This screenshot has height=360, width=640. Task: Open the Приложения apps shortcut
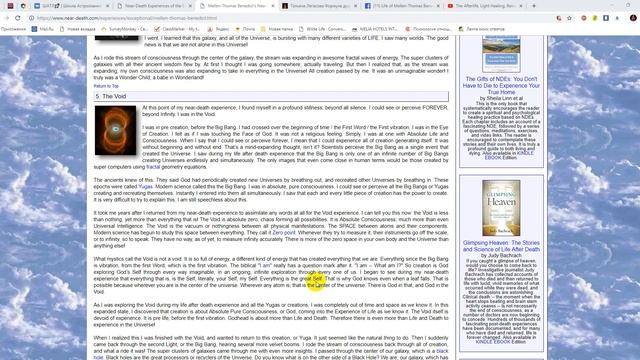point(13,29)
